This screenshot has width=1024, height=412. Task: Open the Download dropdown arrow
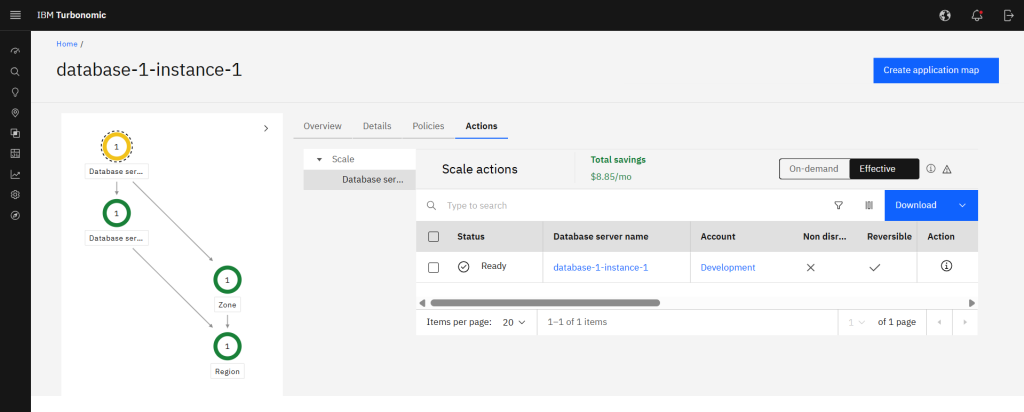[x=963, y=205]
